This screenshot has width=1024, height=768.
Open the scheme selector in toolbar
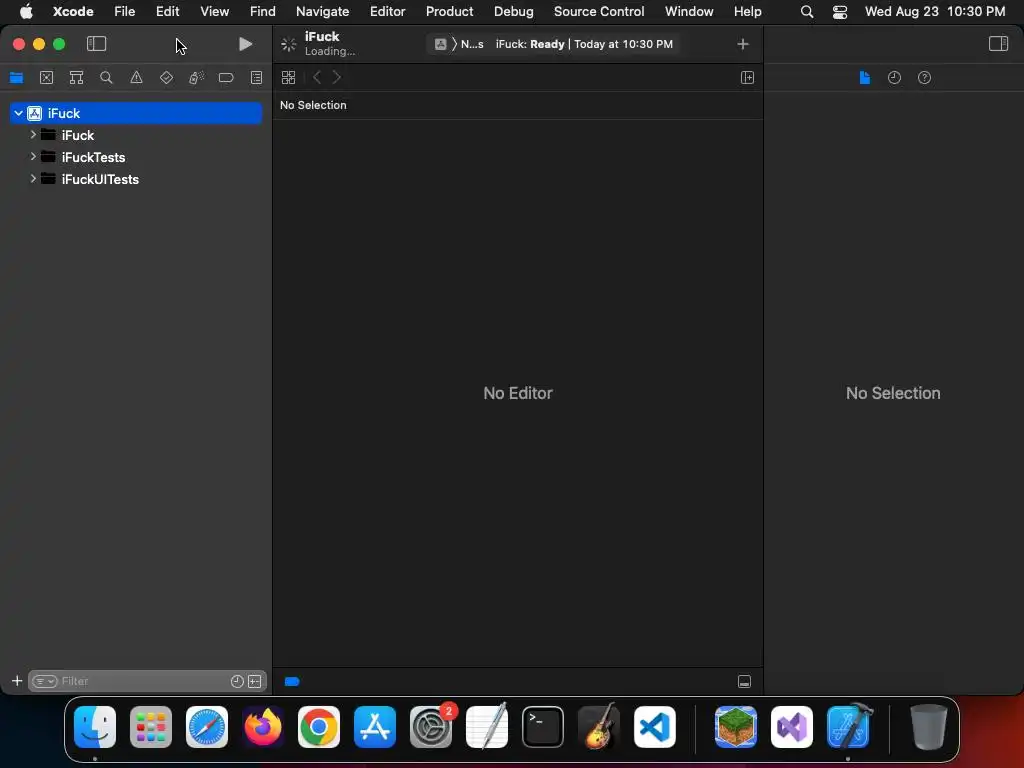[x=441, y=44]
